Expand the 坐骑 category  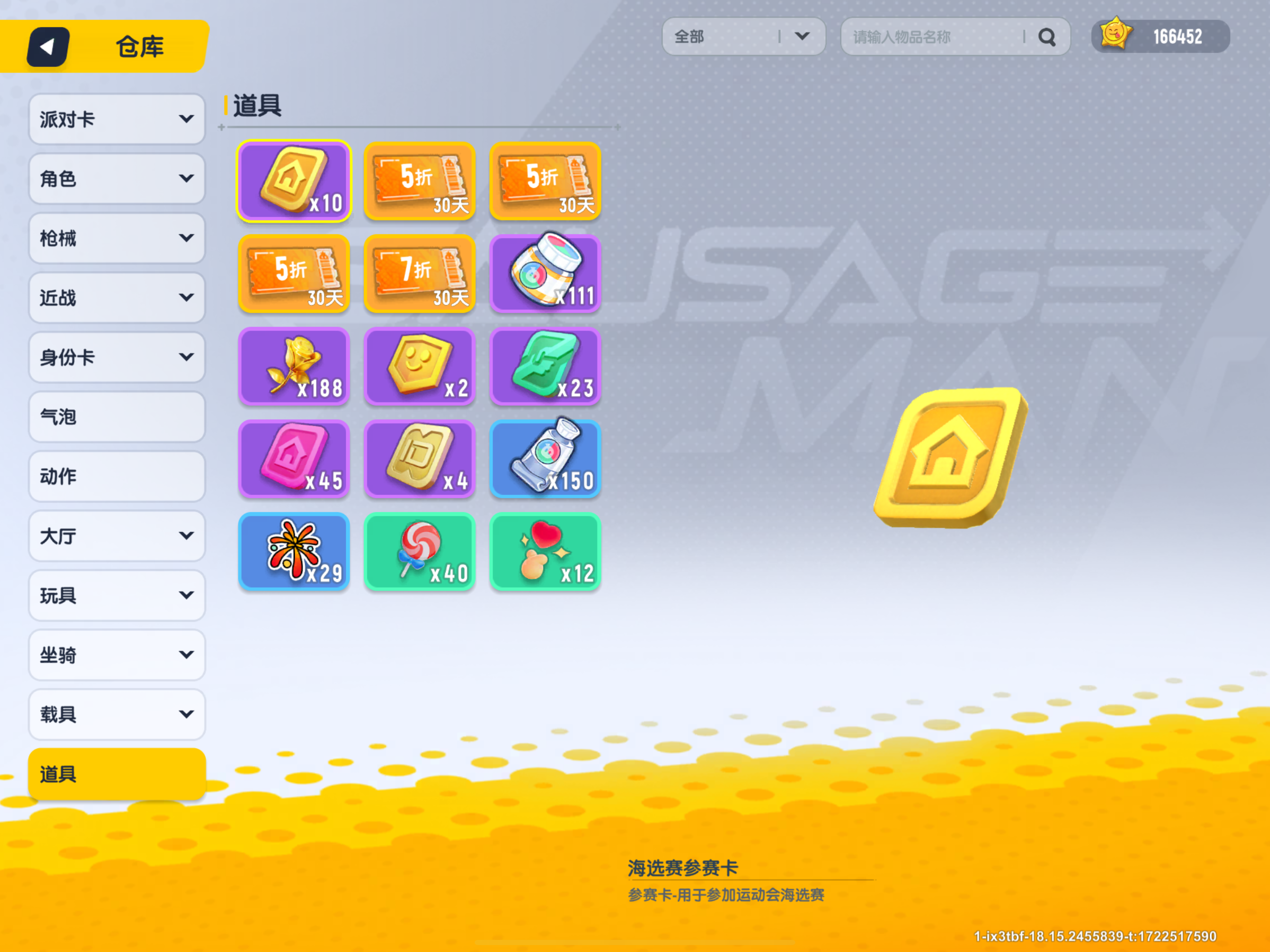pyautogui.click(x=117, y=654)
